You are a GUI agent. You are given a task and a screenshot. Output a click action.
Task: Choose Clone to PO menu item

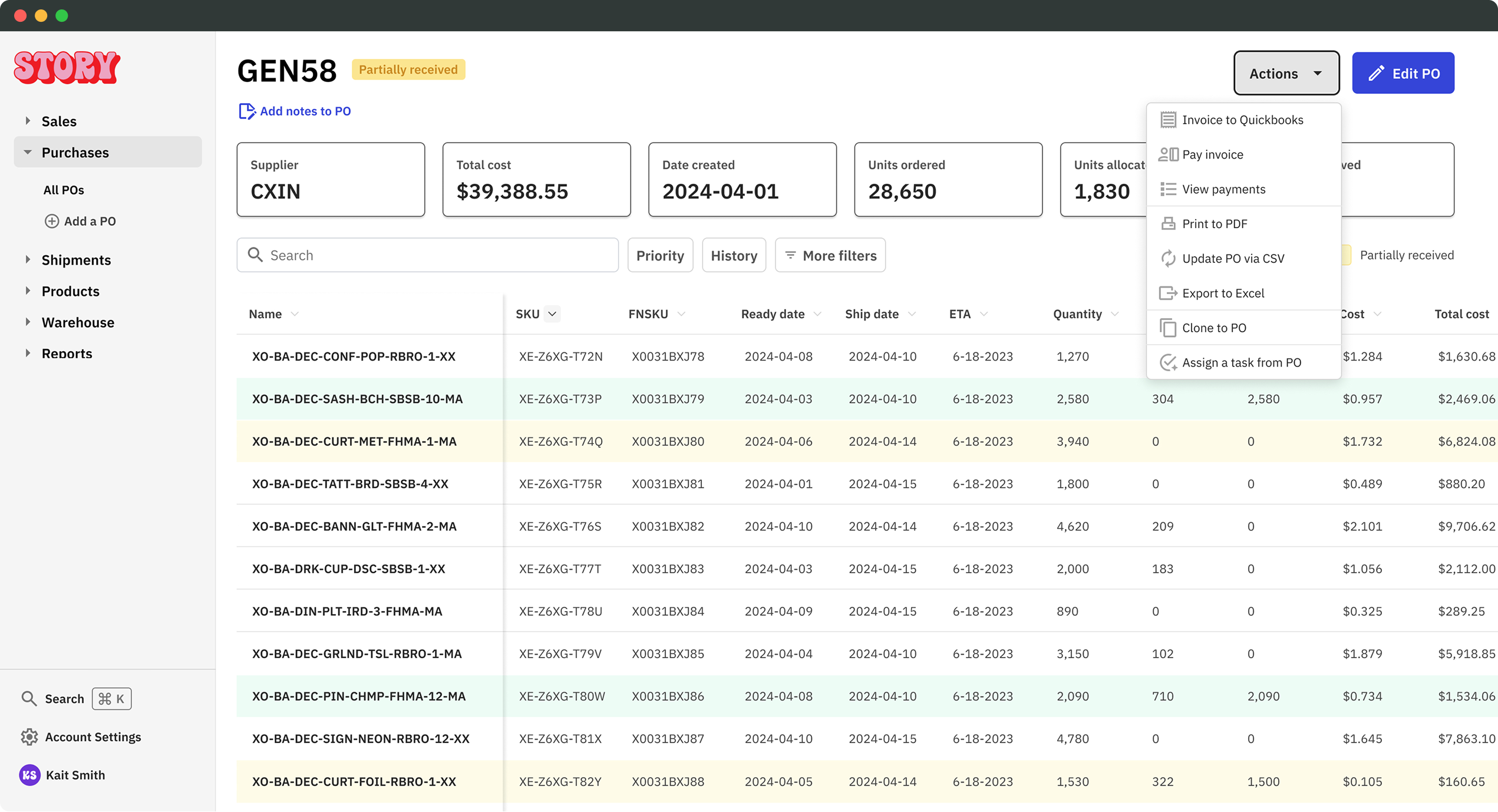1243,328
